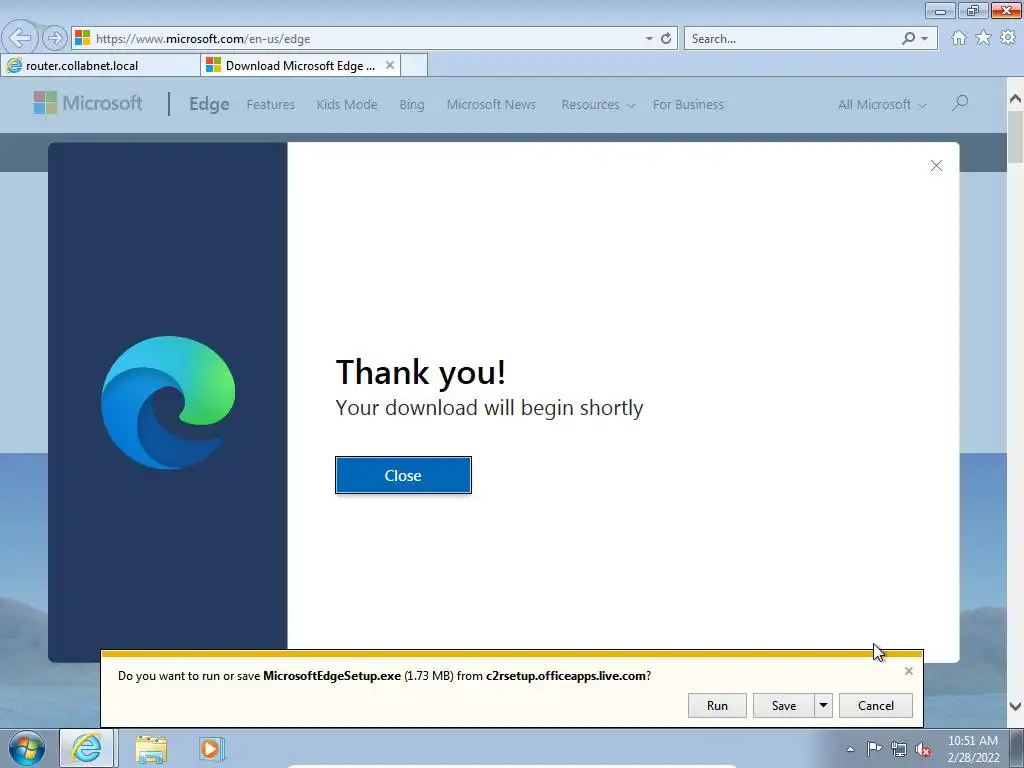
Task: Close the Thank you dialog with X
Action: (x=936, y=166)
